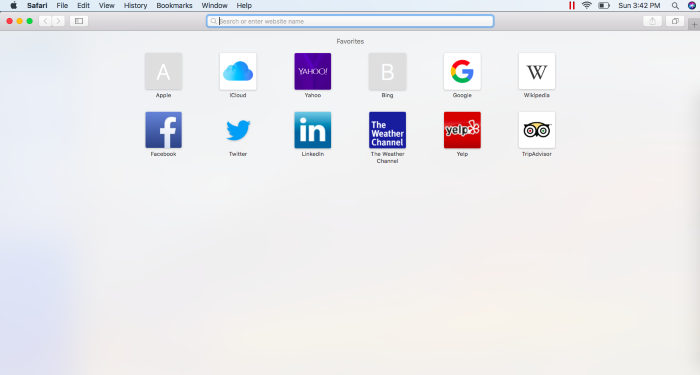
Task: Open the Apple favorite tile
Action: [163, 71]
